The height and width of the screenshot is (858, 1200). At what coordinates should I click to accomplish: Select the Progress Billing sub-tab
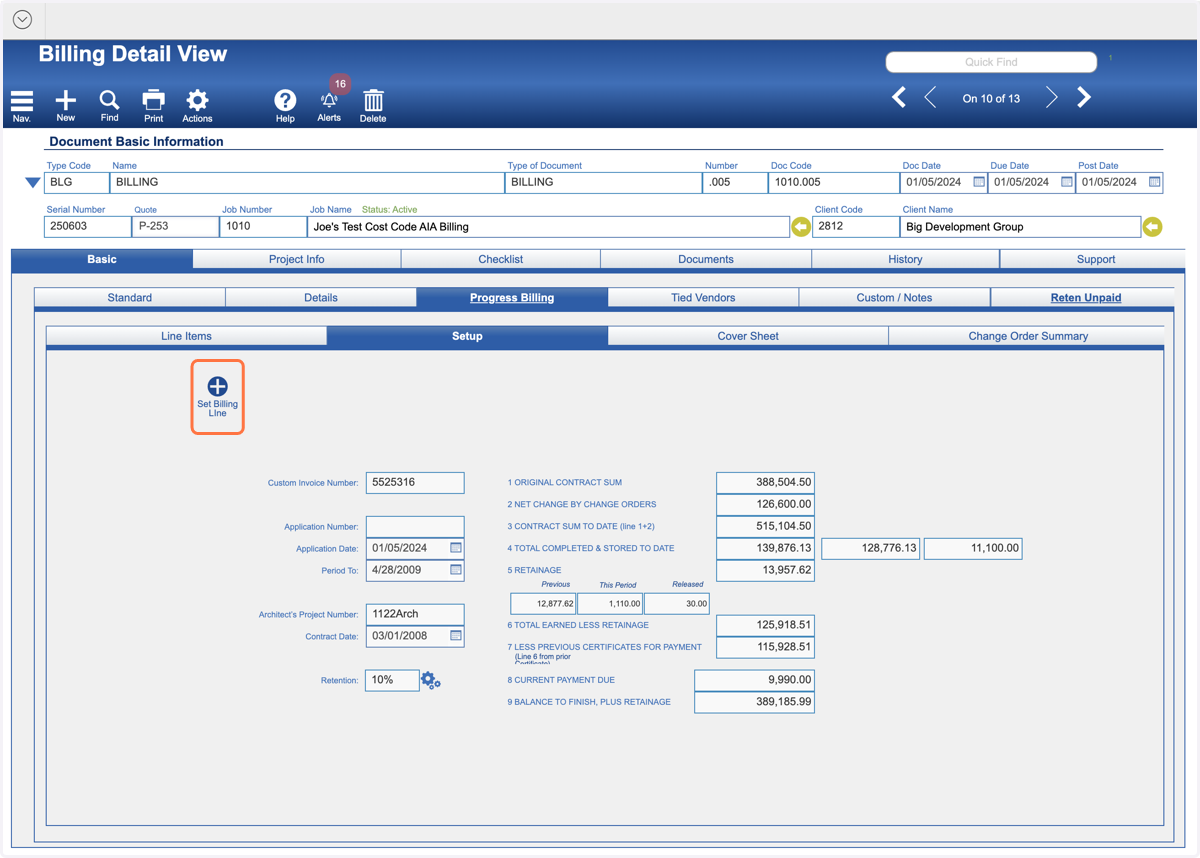click(x=512, y=297)
